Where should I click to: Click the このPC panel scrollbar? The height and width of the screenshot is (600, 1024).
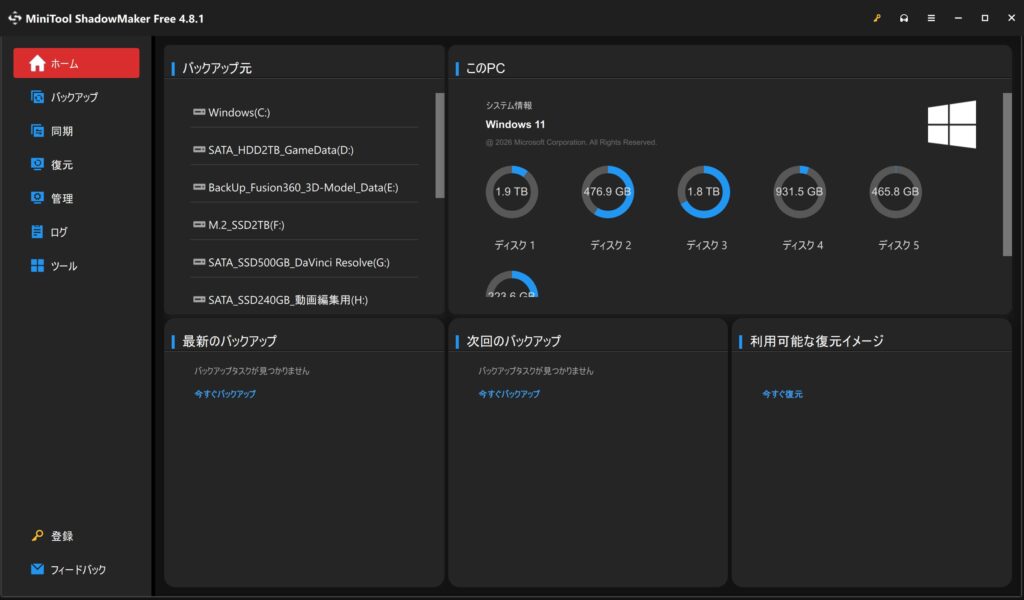[1007, 174]
